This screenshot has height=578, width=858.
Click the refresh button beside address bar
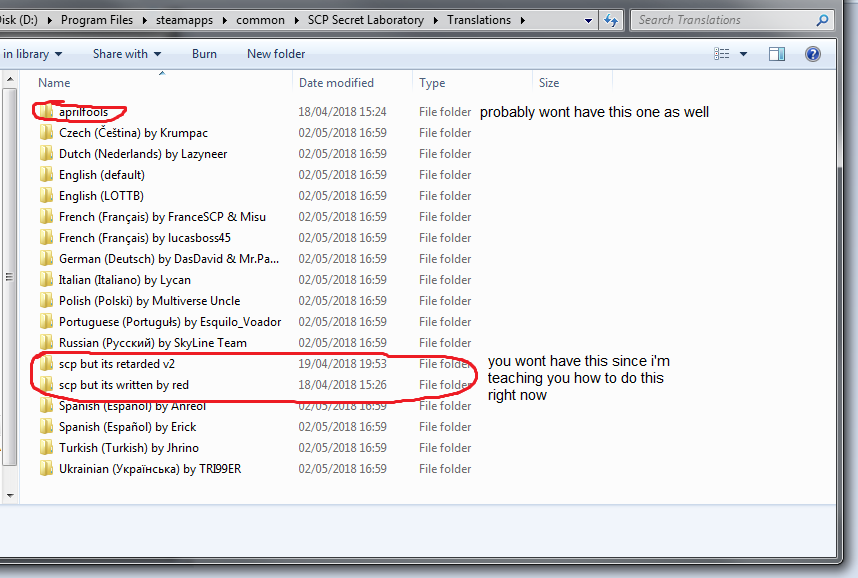[x=611, y=21]
